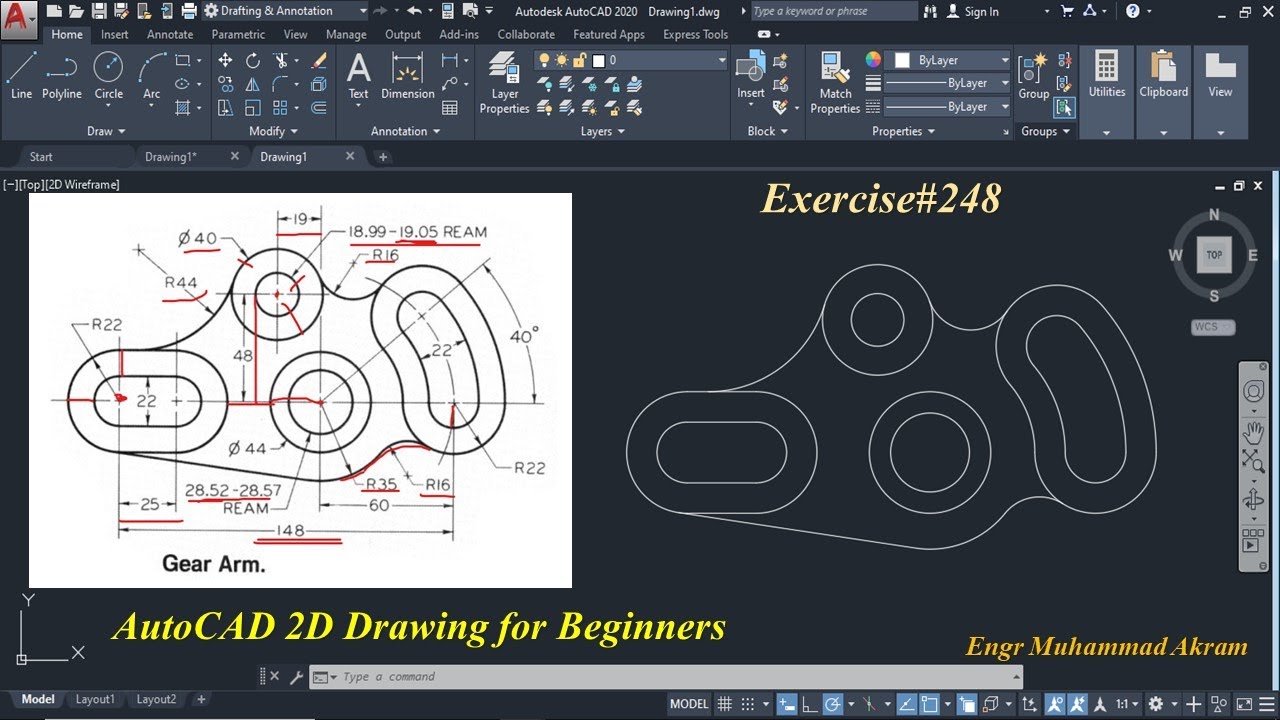The image size is (1280, 720).
Task: Click the ViewCube TOP face
Action: coord(1214,255)
